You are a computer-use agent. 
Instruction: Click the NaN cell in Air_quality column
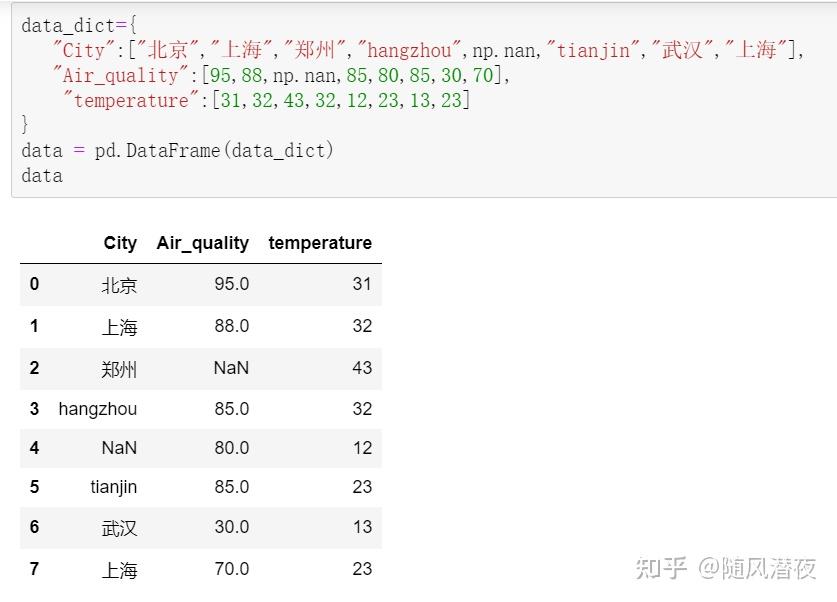point(231,368)
